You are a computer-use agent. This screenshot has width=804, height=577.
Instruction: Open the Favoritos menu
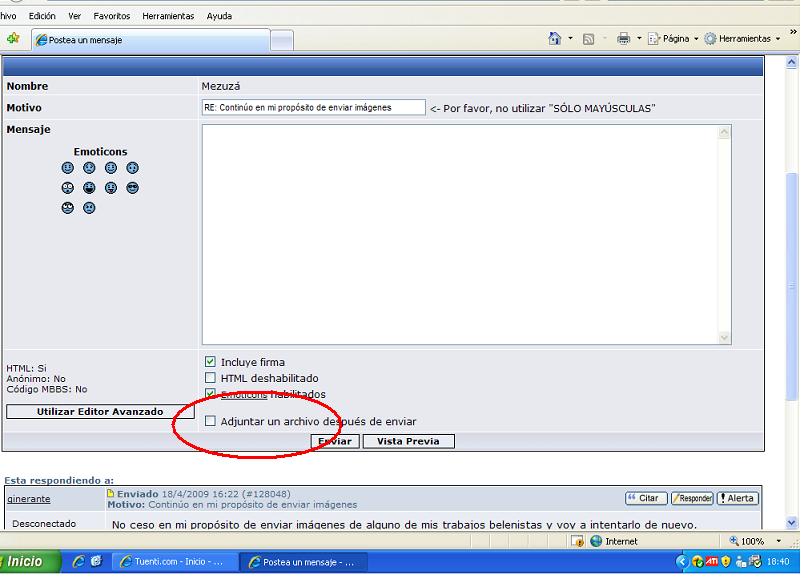click(x=111, y=16)
